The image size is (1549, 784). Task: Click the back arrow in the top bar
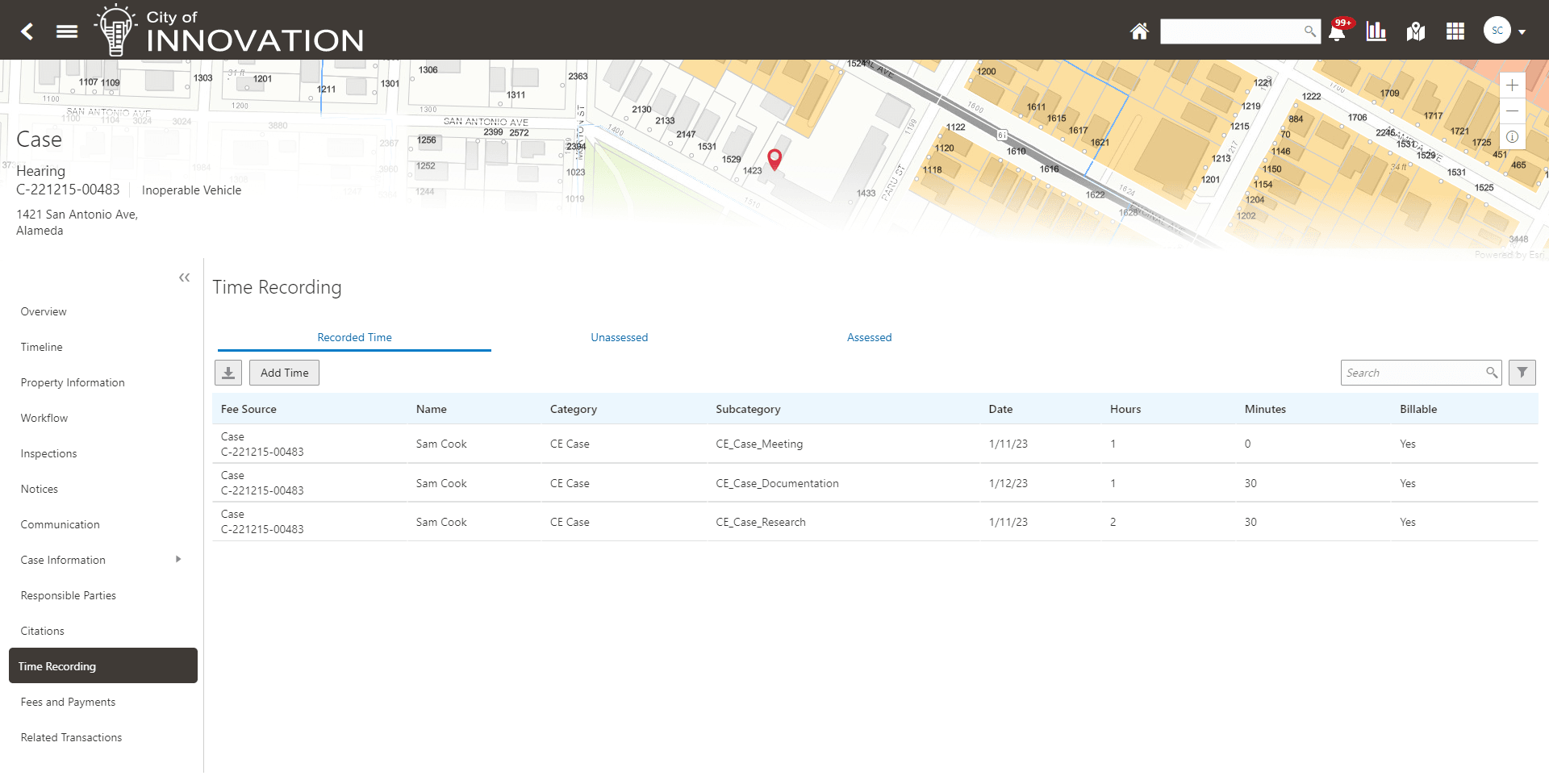click(26, 31)
